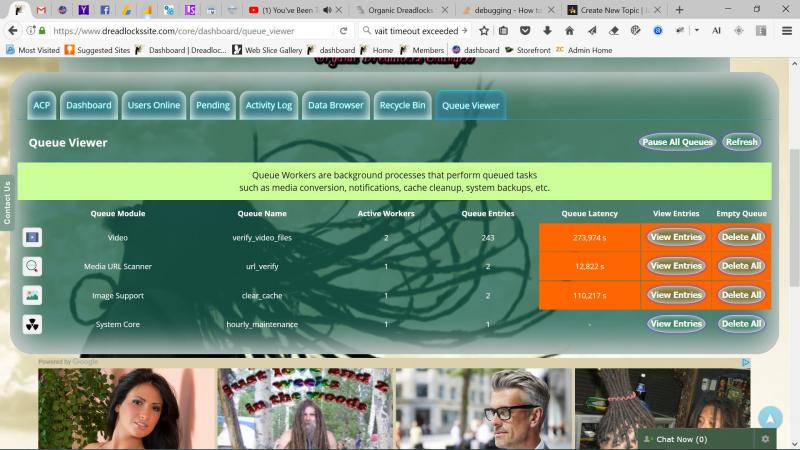Viewport: 800px width, 450px height.
Task: Go back with browser back arrow
Action: click(x=12, y=31)
